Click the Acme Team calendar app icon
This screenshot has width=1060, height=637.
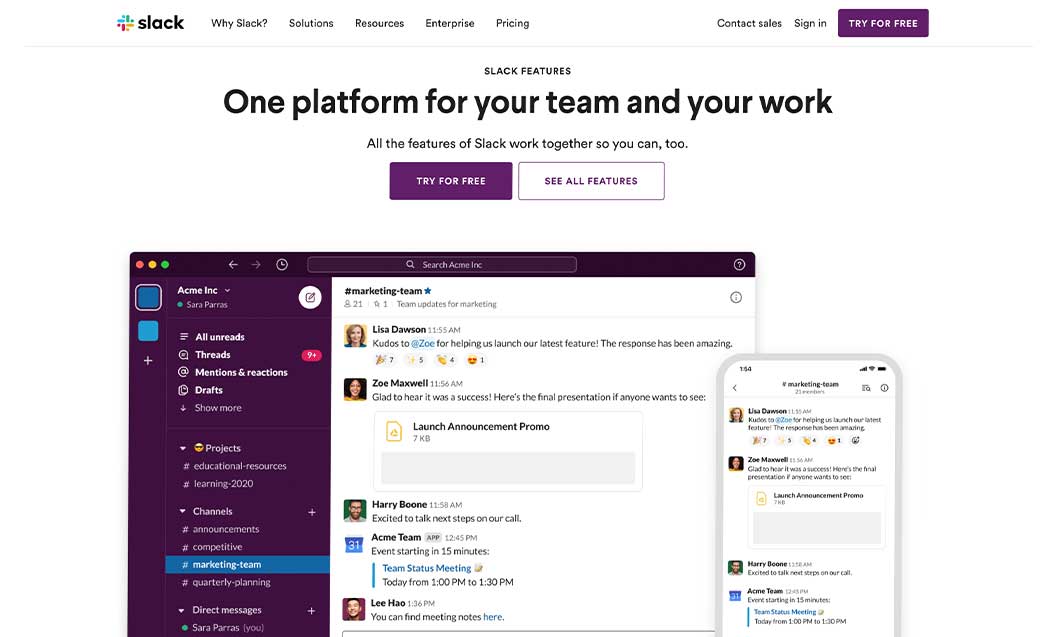click(x=354, y=544)
